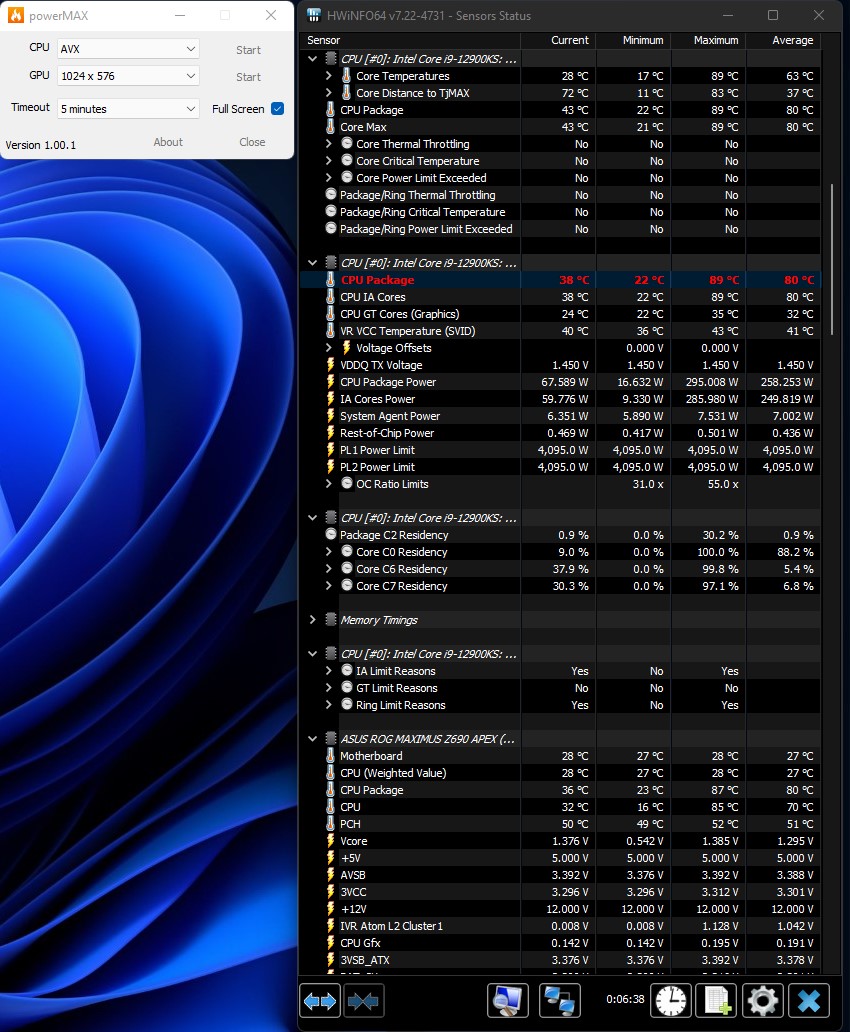Screen dimensions: 850x1032
Task: Click the collapse arrows icon in HWiNFO toolbar
Action: tap(363, 1001)
